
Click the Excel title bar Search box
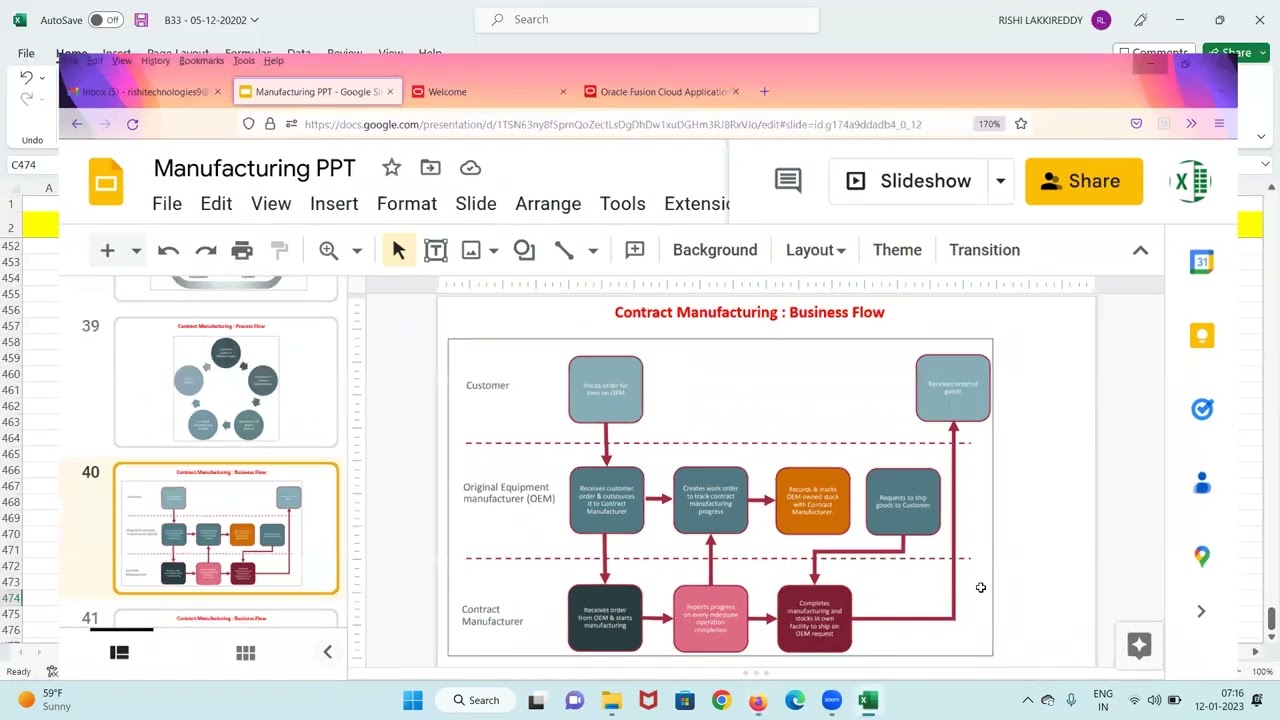click(x=646, y=19)
